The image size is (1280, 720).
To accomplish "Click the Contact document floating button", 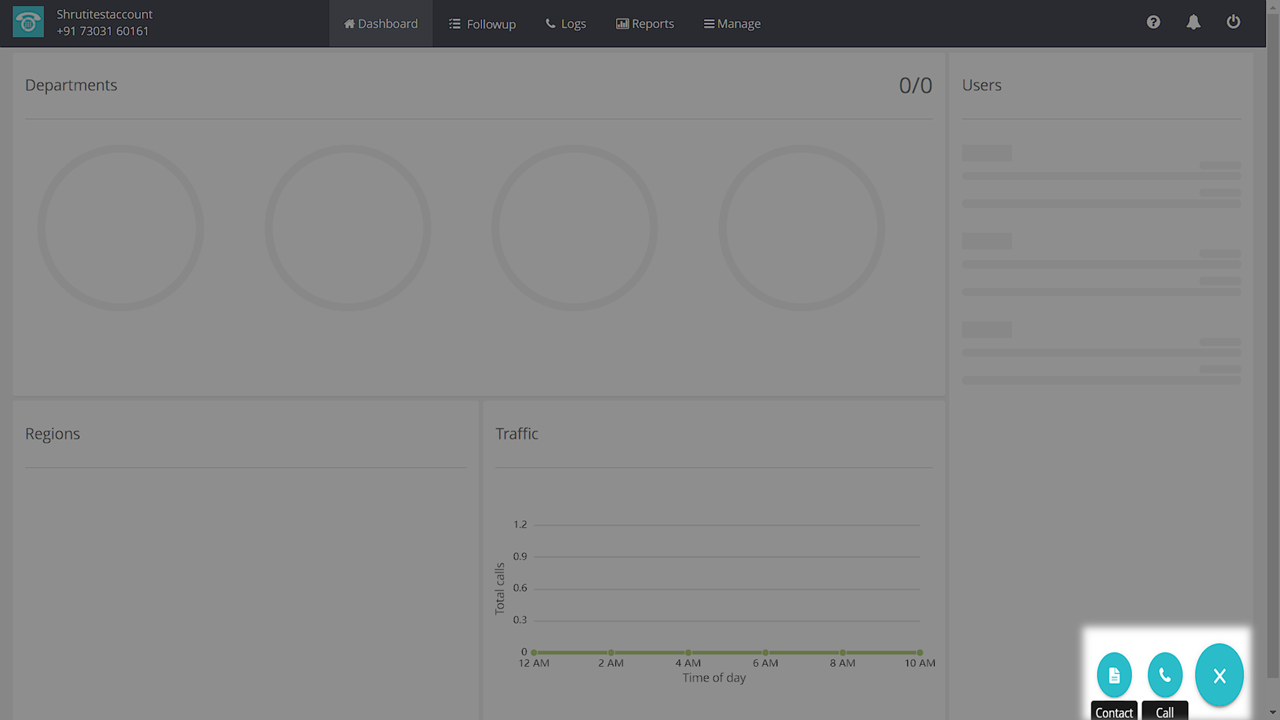I will (x=1114, y=675).
